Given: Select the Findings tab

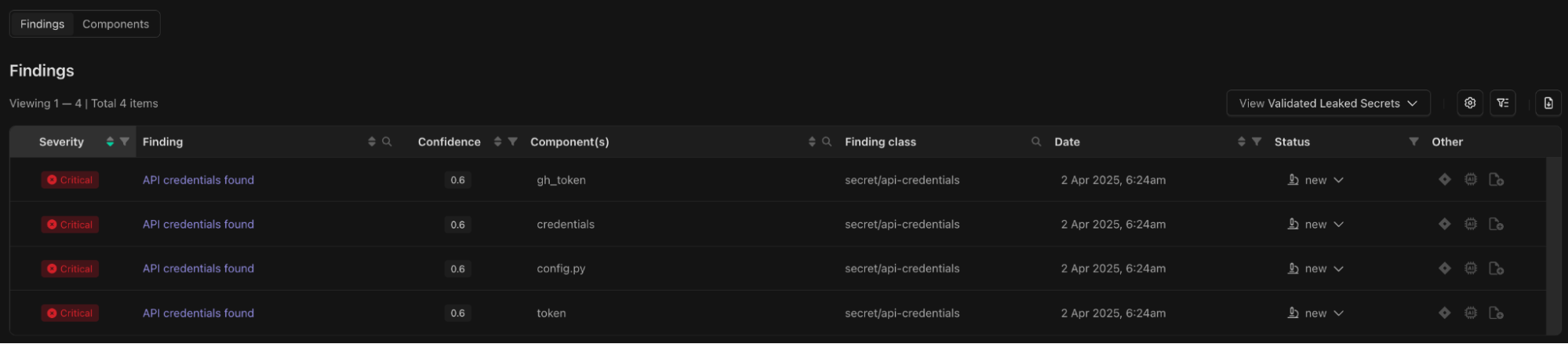Looking at the screenshot, I should coord(42,24).
